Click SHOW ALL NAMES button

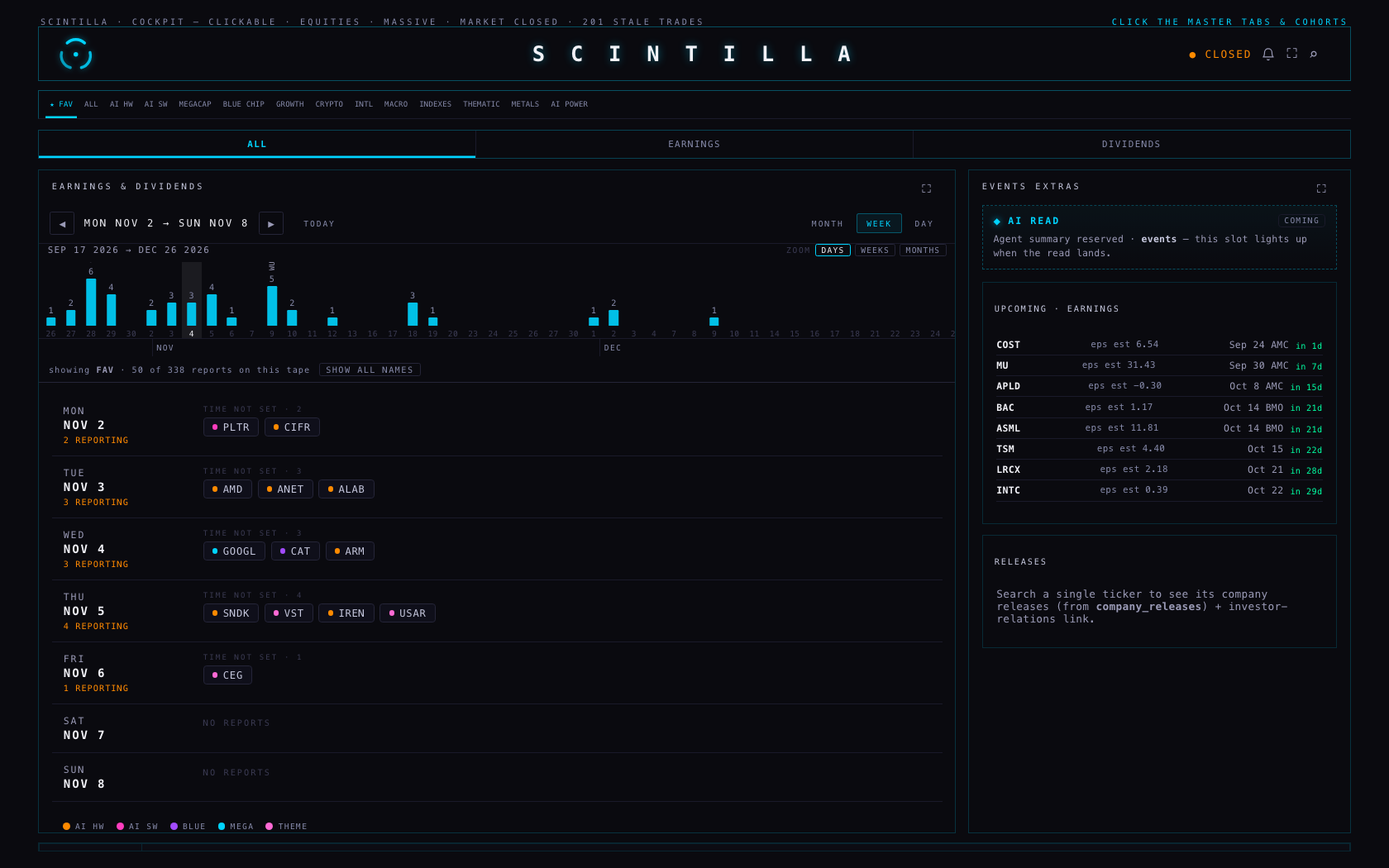(x=370, y=370)
